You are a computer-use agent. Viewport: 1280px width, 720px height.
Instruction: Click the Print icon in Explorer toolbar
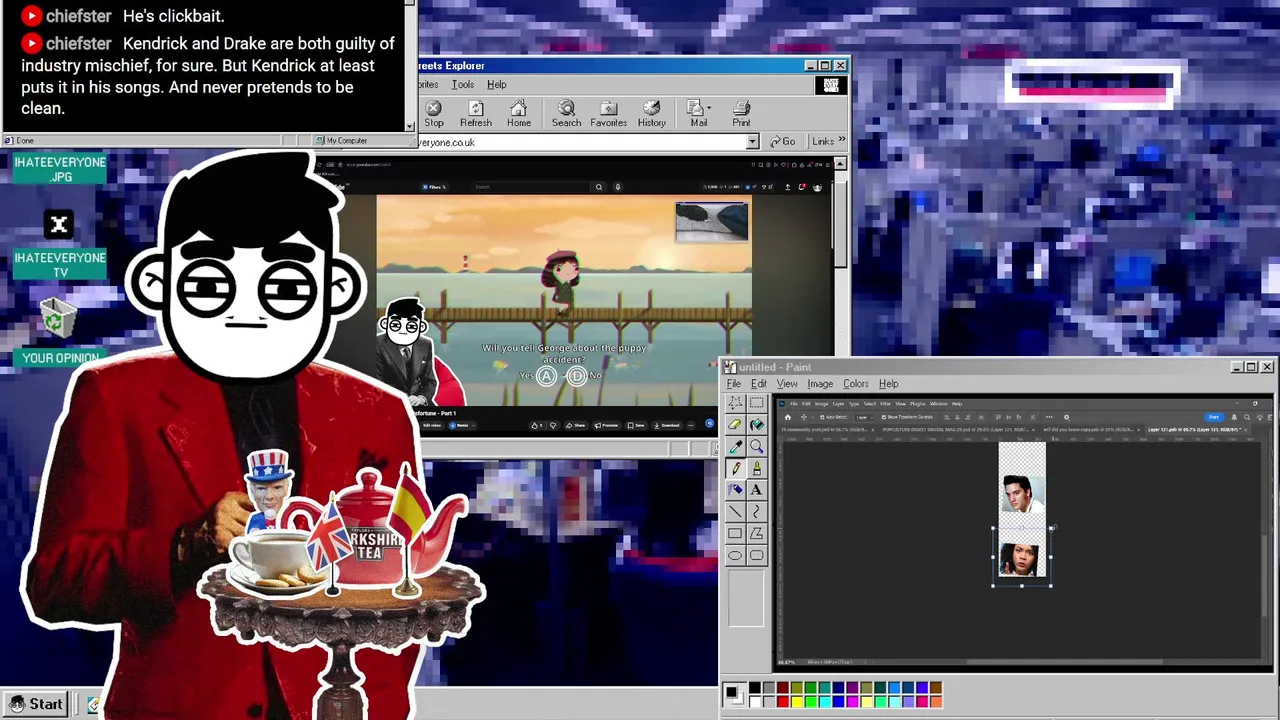[741, 114]
